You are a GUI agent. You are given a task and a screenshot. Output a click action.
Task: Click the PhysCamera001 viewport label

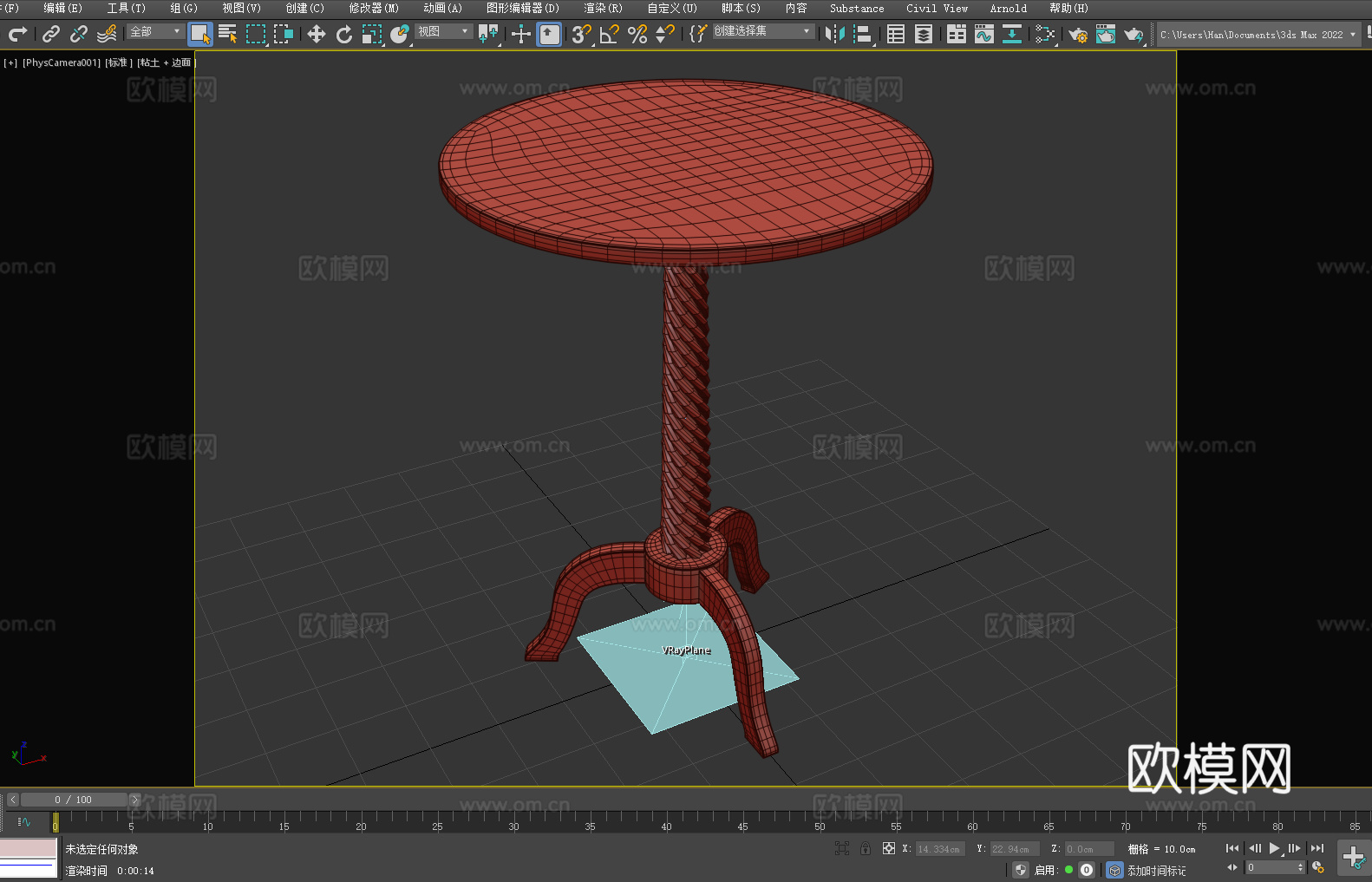click(x=62, y=62)
